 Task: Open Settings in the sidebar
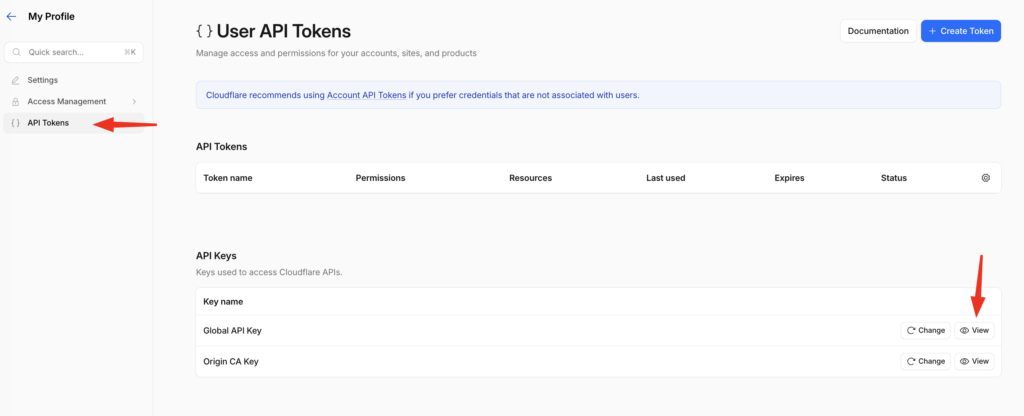tap(42, 80)
